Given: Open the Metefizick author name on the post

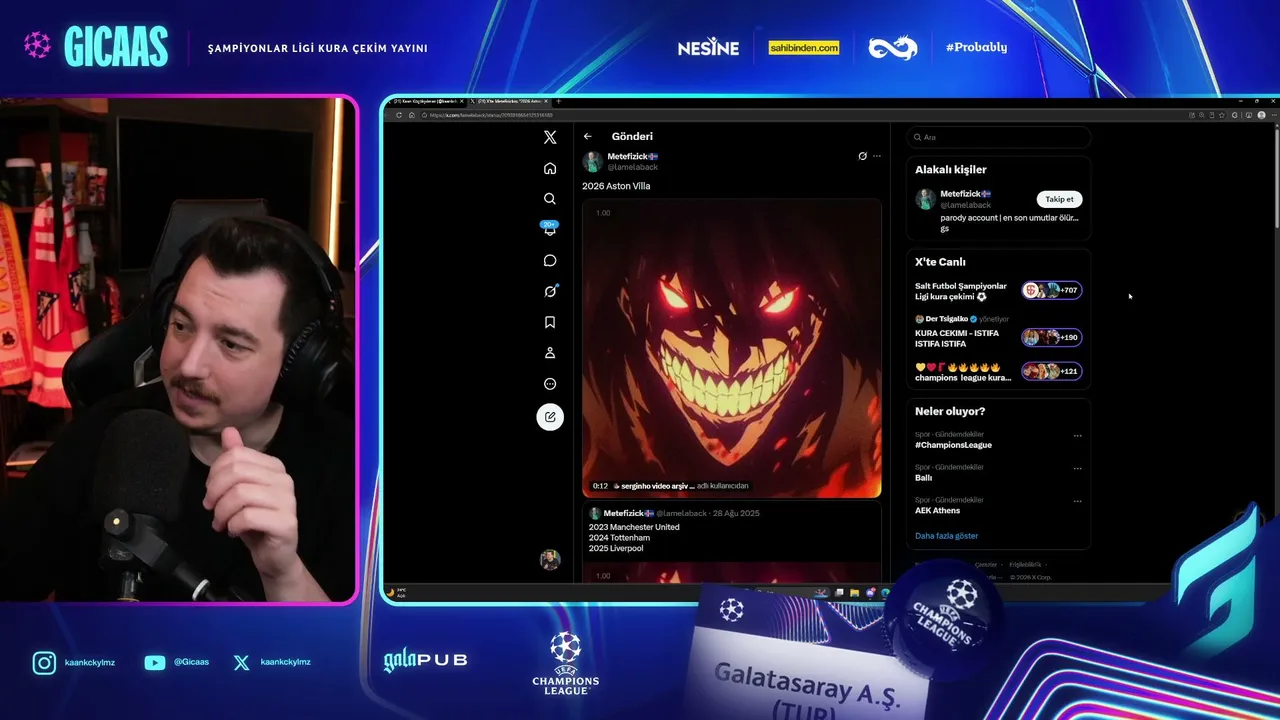Looking at the screenshot, I should coord(632,156).
